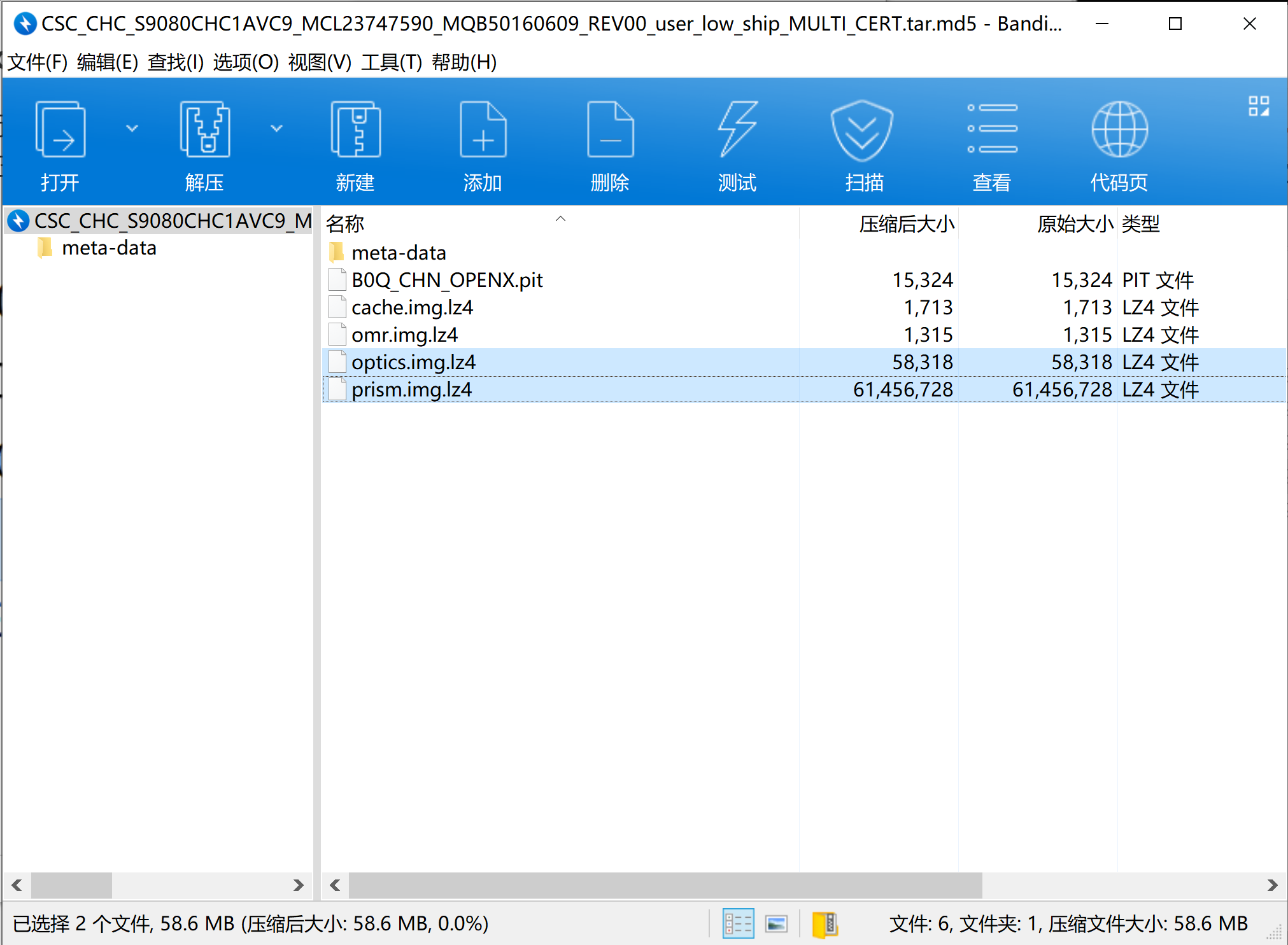The image size is (1288, 945).
Task: Click the file icon of omr.img.lz4
Action: [x=337, y=334]
